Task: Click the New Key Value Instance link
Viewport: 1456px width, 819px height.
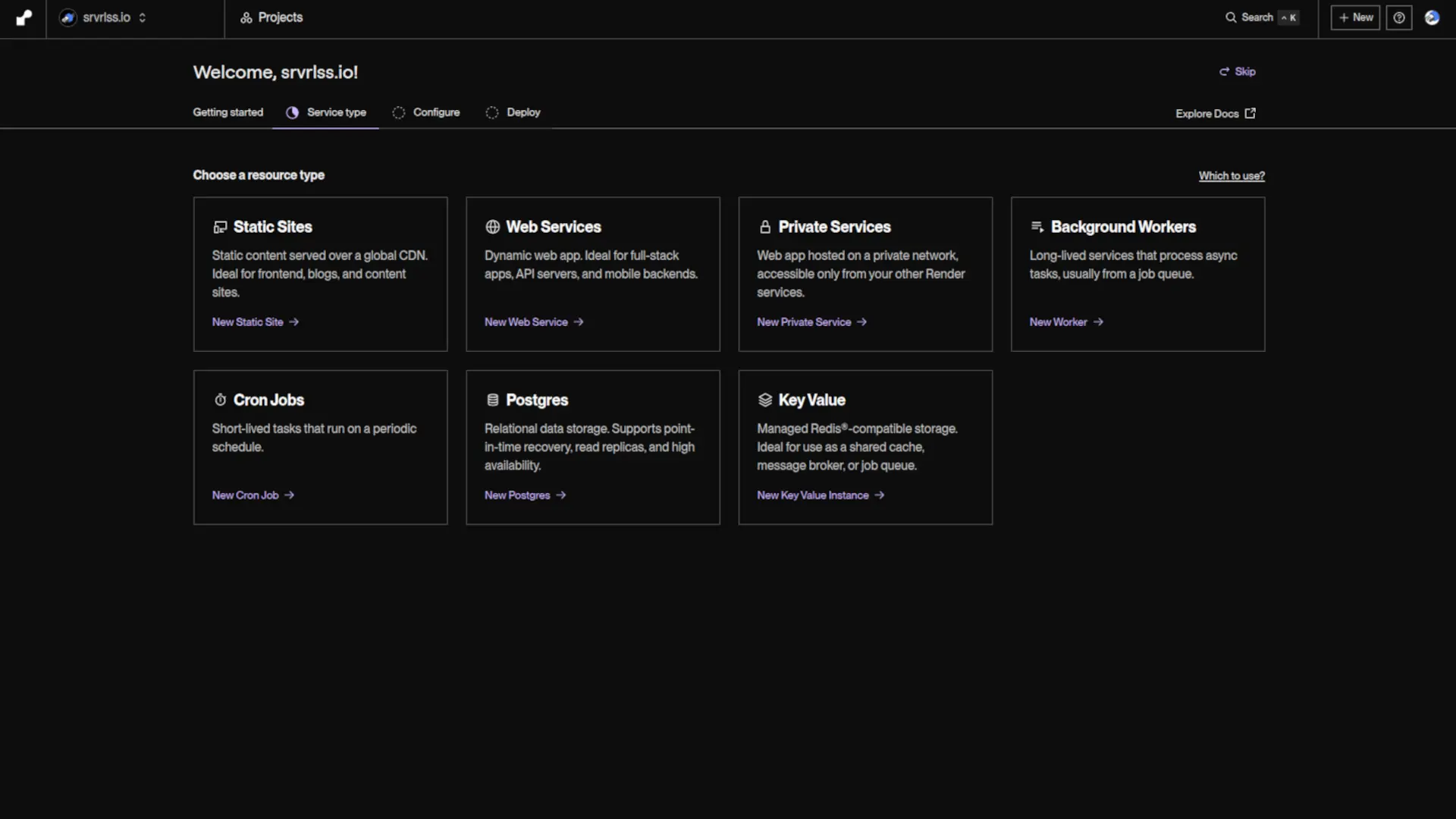Action: point(821,495)
